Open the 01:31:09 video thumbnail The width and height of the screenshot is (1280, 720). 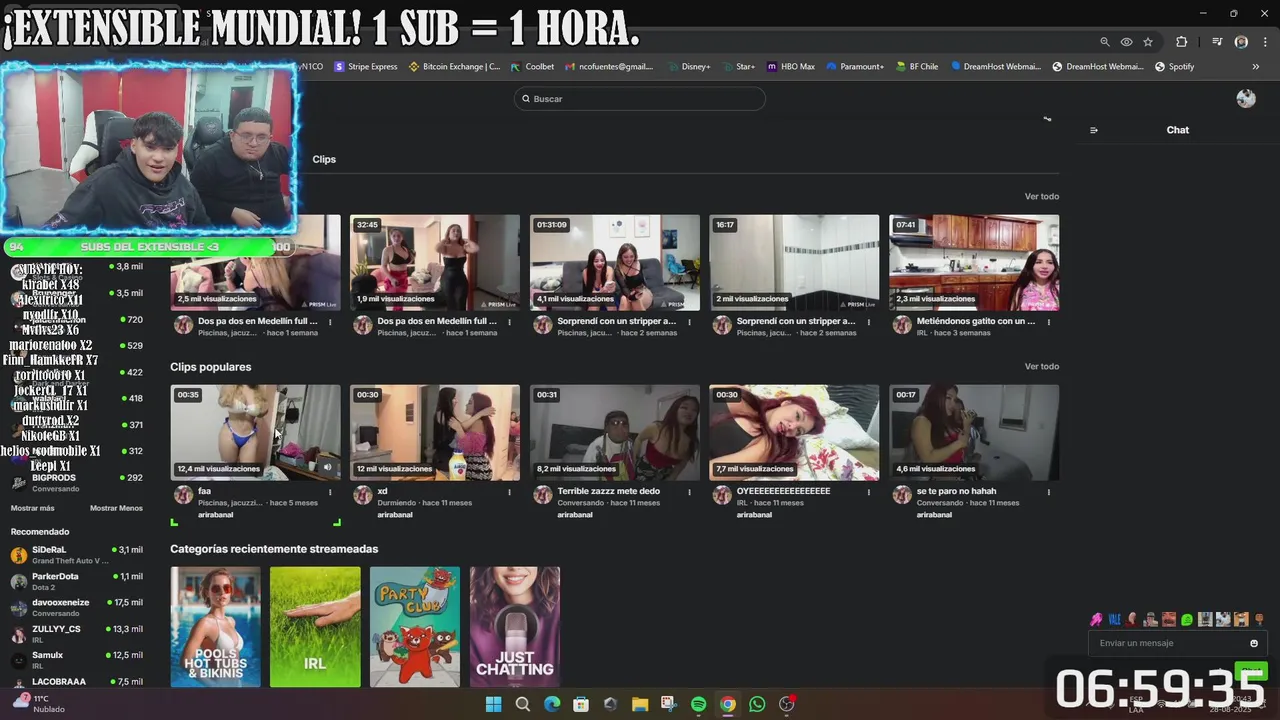pyautogui.click(x=615, y=262)
